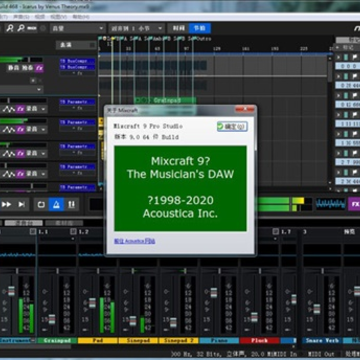The width and height of the screenshot is (360, 360).
Task: Toggle 独奏 solo on the selected track
Action: pos(27,68)
